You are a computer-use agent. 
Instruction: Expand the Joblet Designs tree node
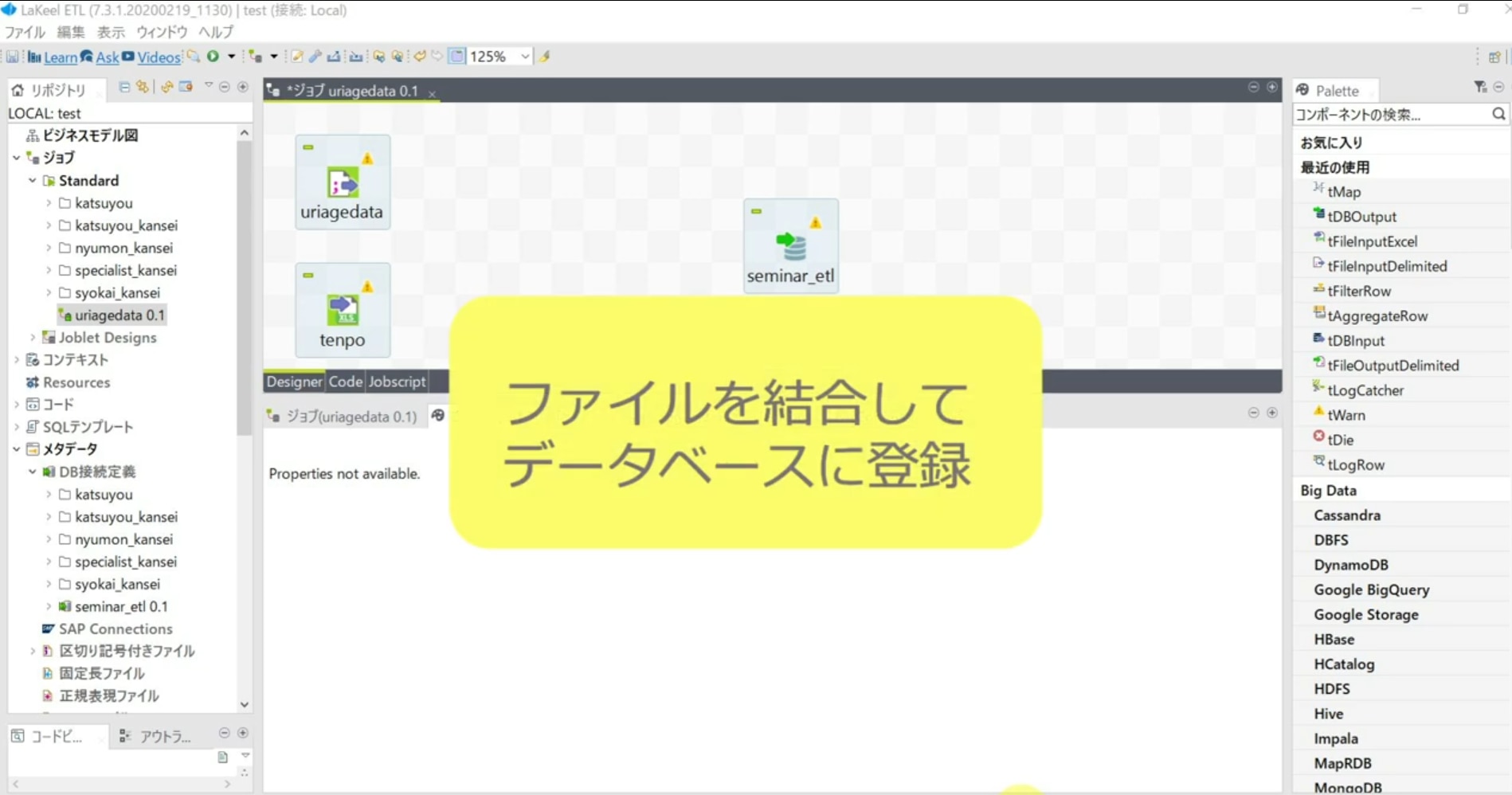coord(33,338)
